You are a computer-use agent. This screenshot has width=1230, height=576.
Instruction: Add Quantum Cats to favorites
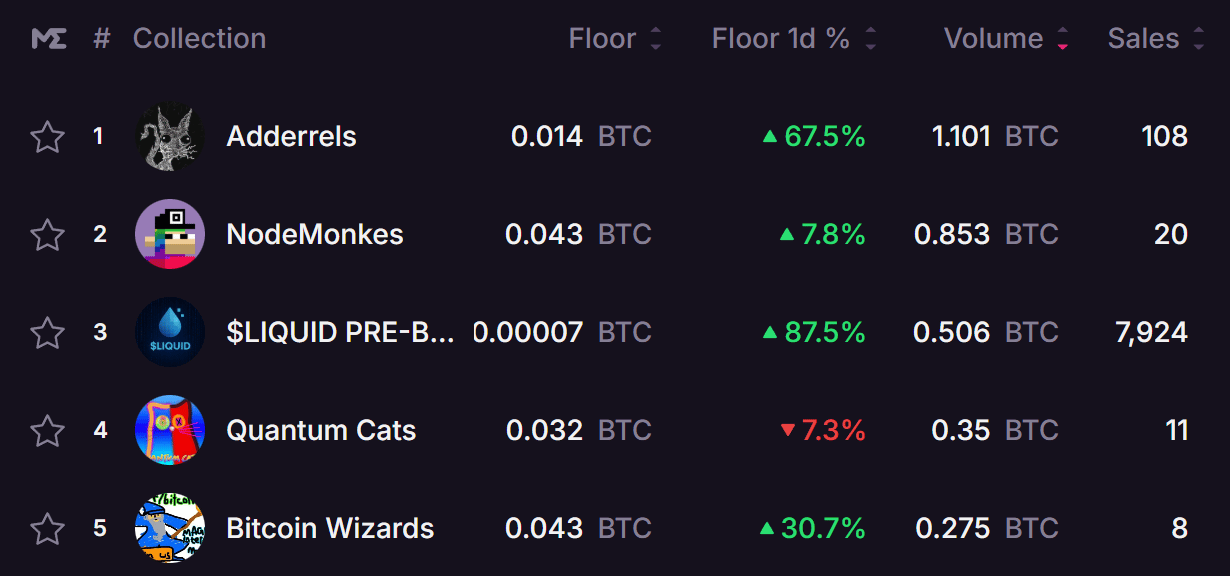click(48, 431)
